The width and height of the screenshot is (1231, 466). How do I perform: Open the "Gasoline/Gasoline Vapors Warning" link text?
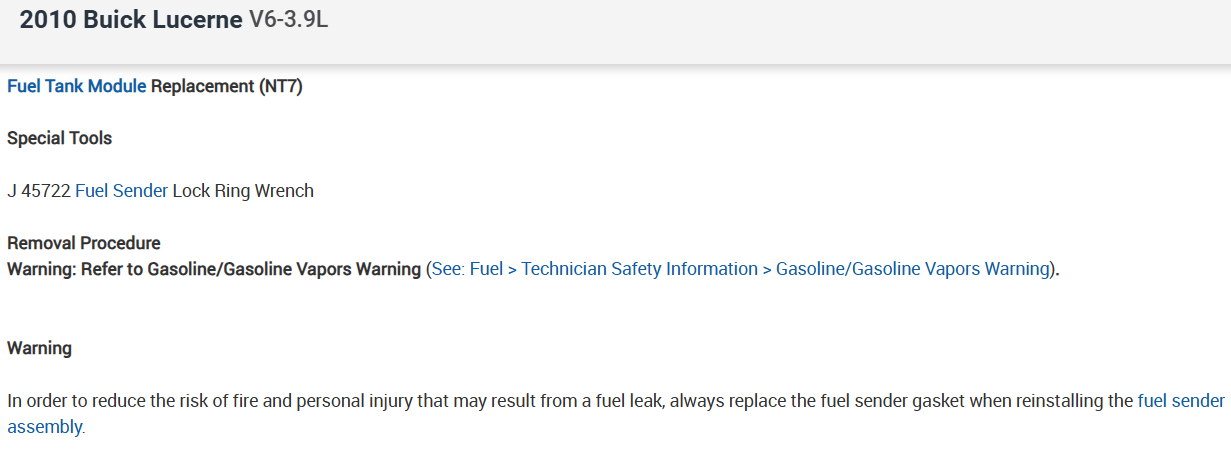tap(912, 269)
